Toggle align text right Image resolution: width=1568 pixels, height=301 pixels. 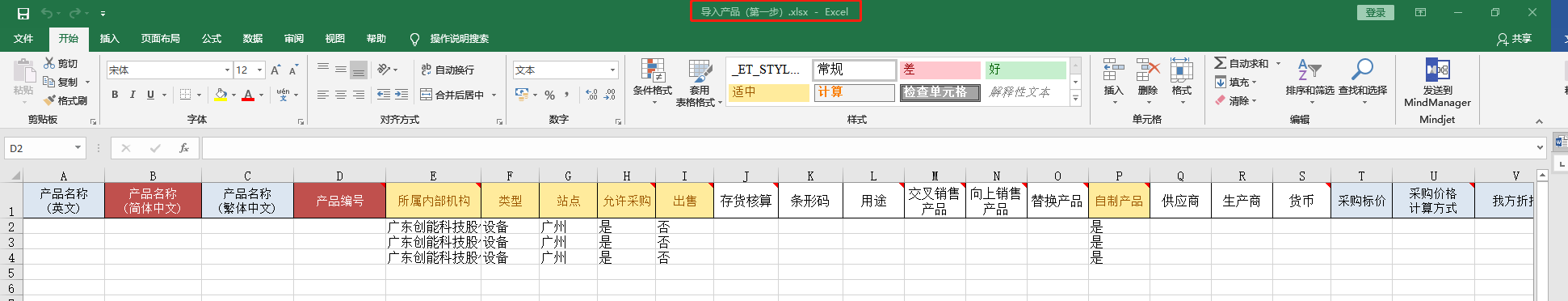click(359, 95)
